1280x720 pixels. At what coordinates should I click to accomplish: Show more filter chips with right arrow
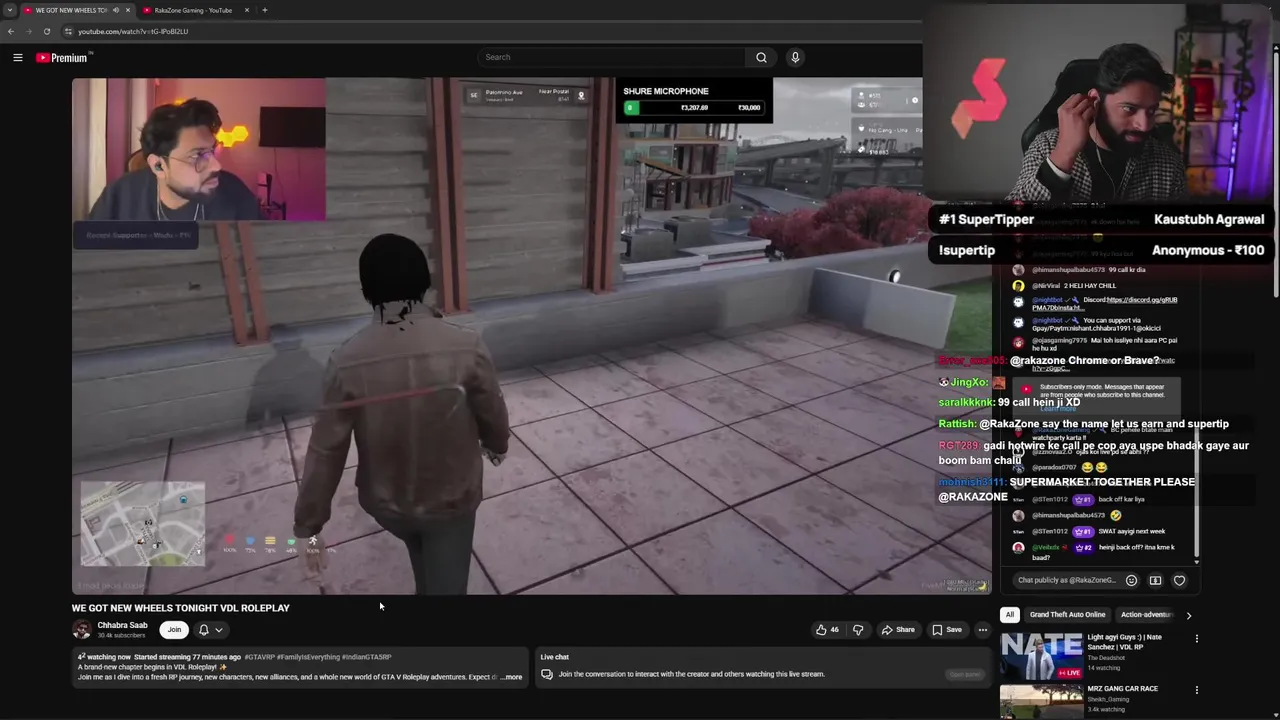pyautogui.click(x=1188, y=615)
